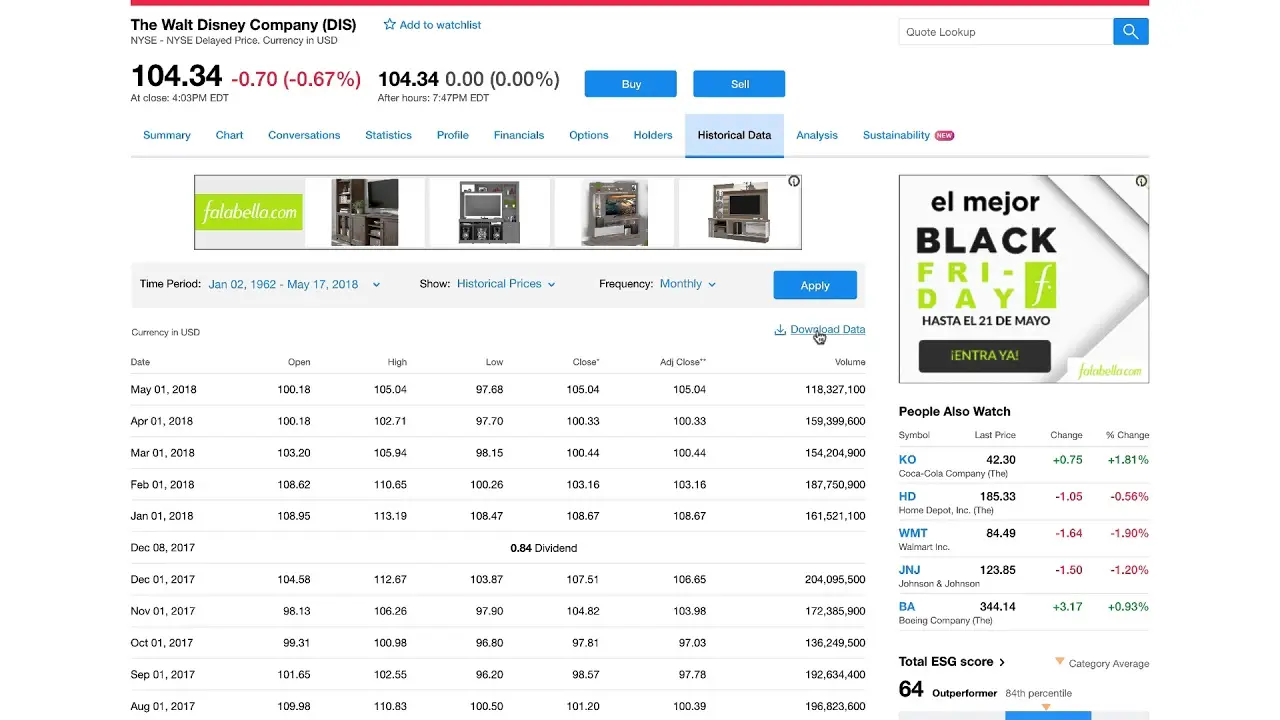Click the Volume column header
This screenshot has width=1280, height=720.
pyautogui.click(x=850, y=362)
